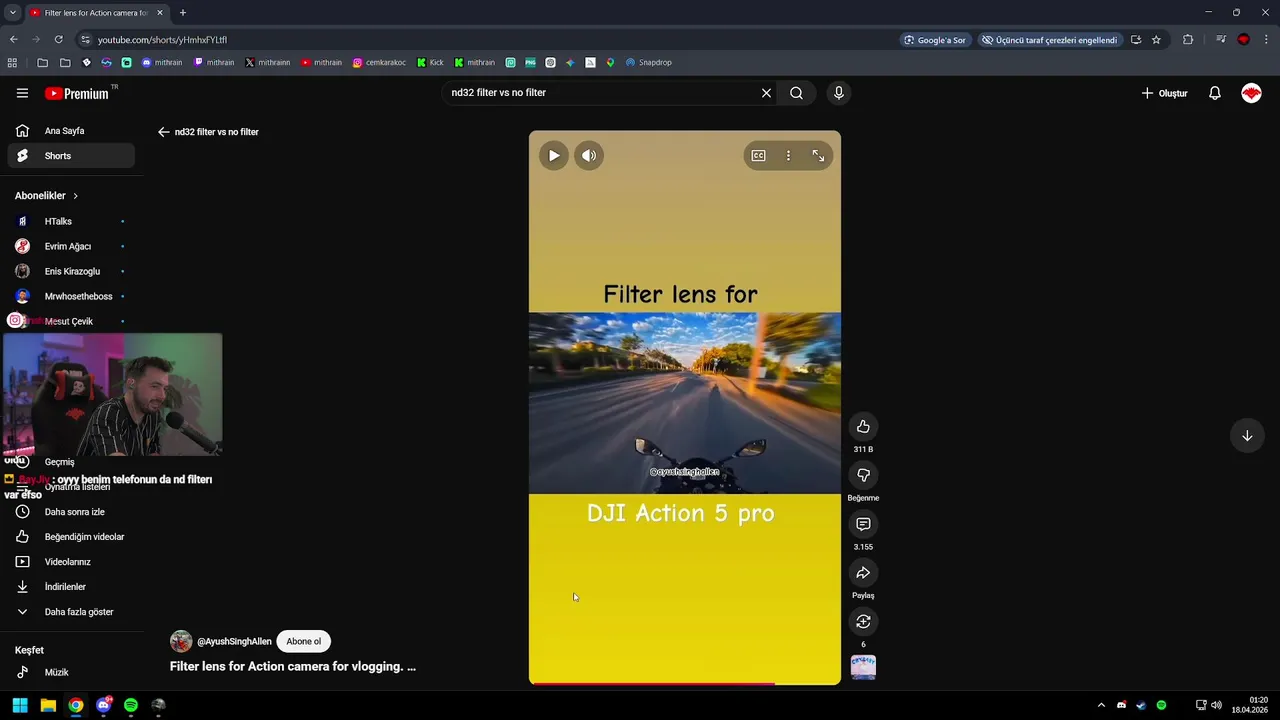Dislike the Short (Beğenme)
Viewport: 1280px width, 720px height.
(x=863, y=475)
